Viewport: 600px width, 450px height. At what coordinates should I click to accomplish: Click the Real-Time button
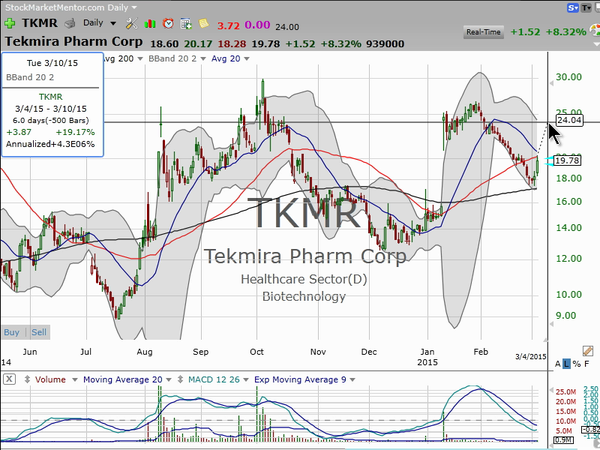pos(483,32)
